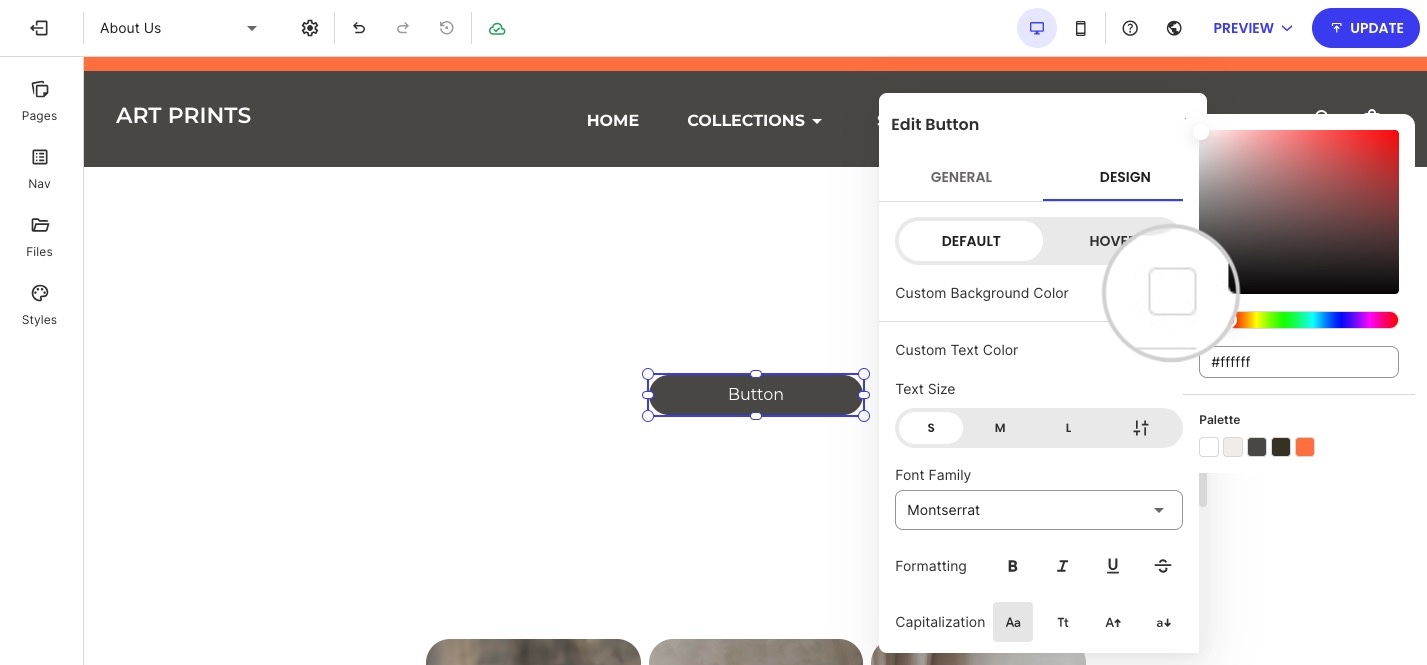Click the HOME nav link
Viewport: 1427px width, 665px height.
[x=613, y=120]
